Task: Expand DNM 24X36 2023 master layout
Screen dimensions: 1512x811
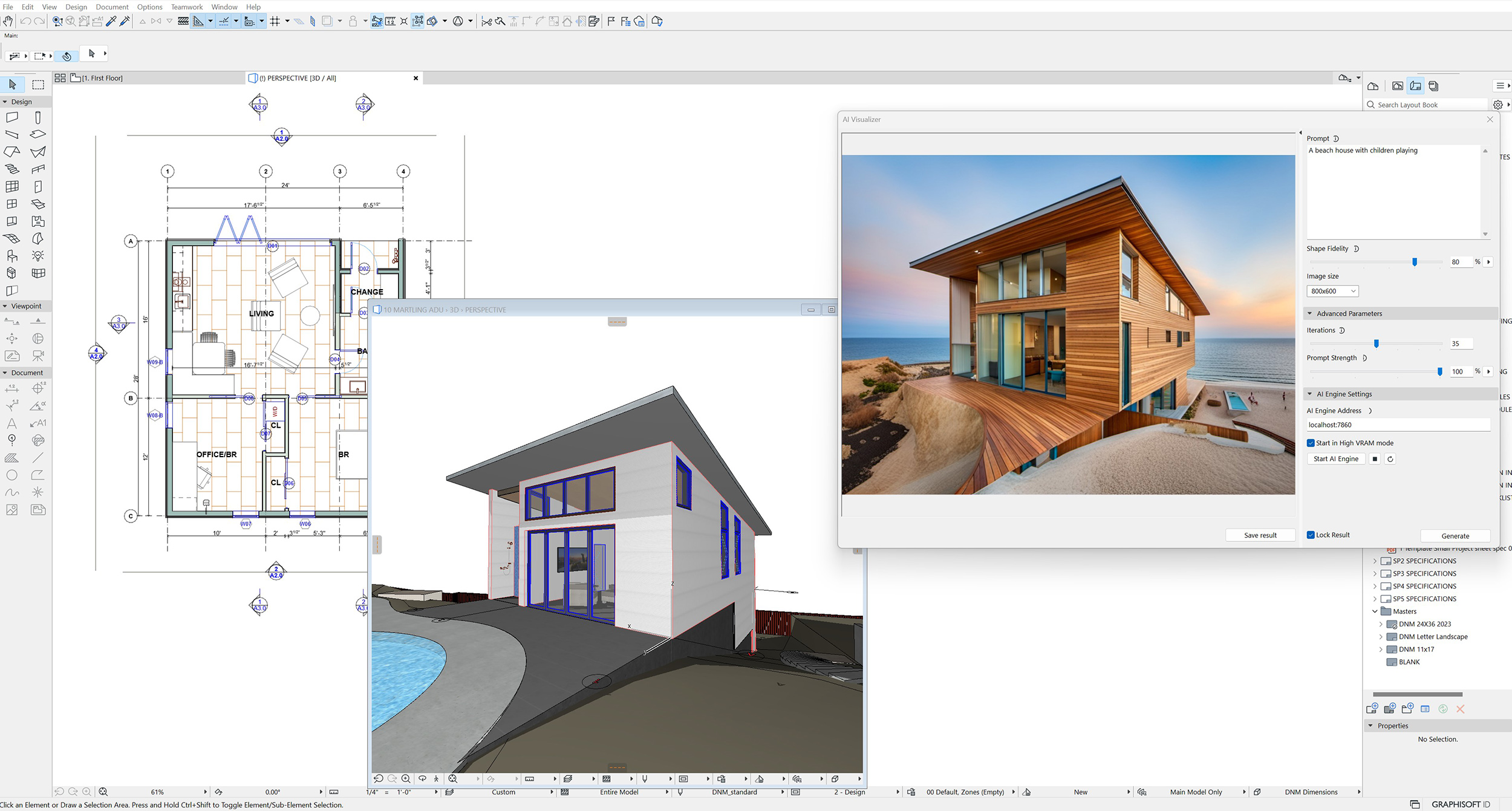Action: (x=1381, y=624)
